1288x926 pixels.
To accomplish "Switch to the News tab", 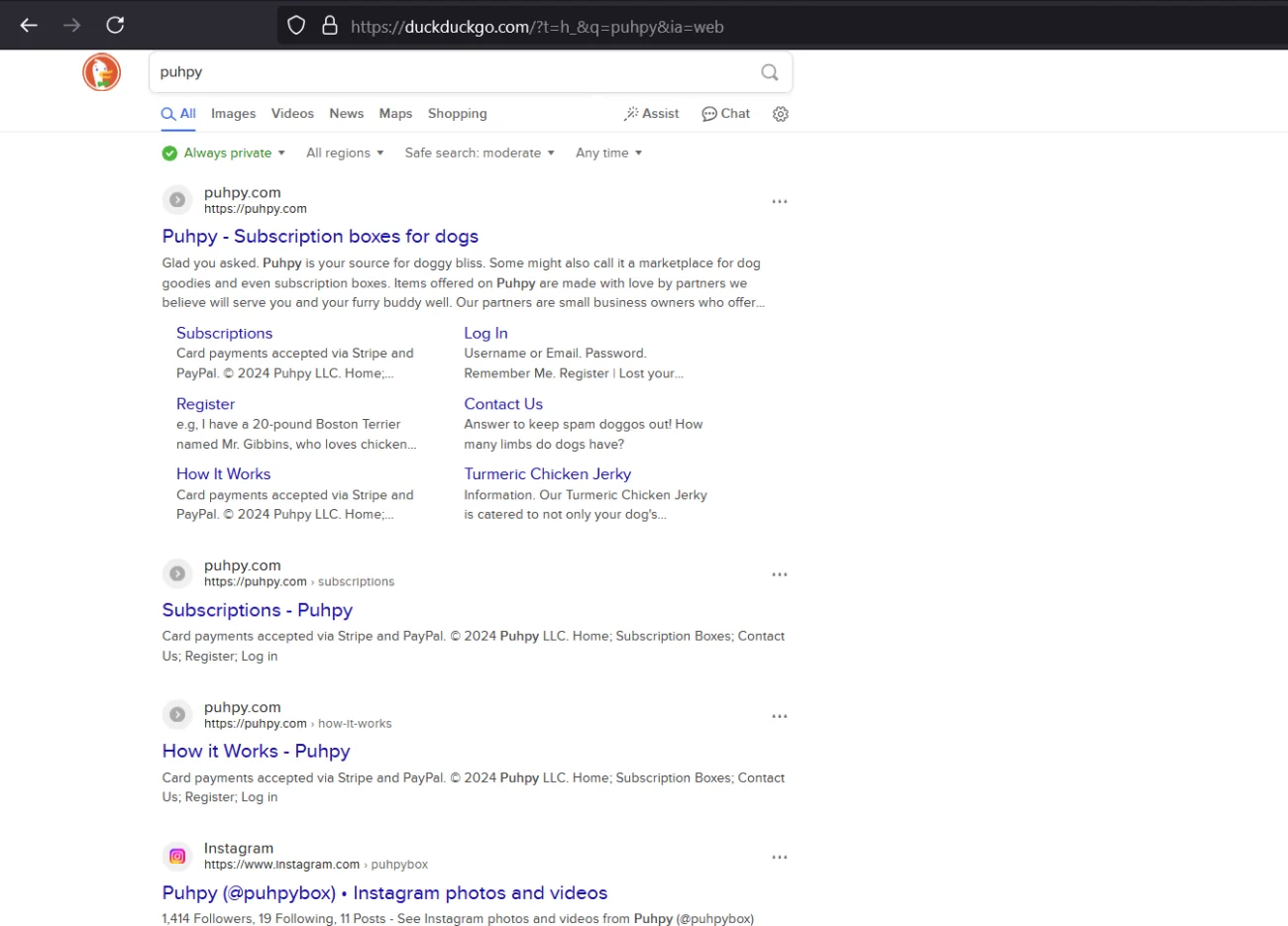I will point(347,114).
